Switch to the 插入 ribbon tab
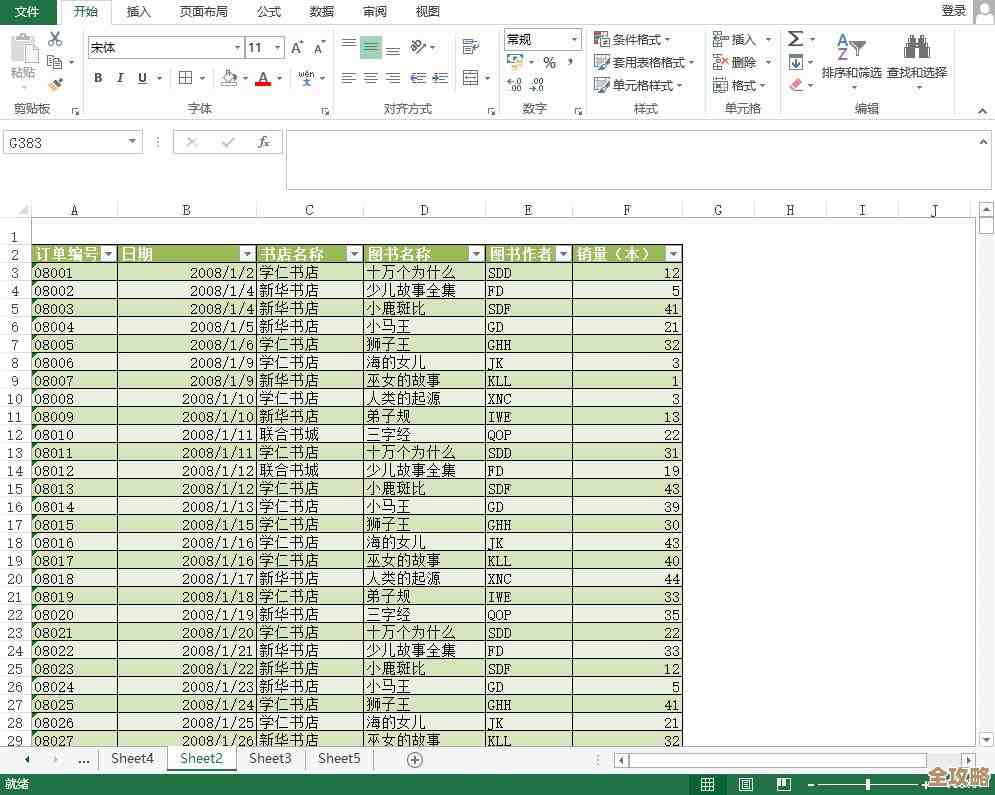Viewport: 995px width, 795px height. pyautogui.click(x=139, y=11)
